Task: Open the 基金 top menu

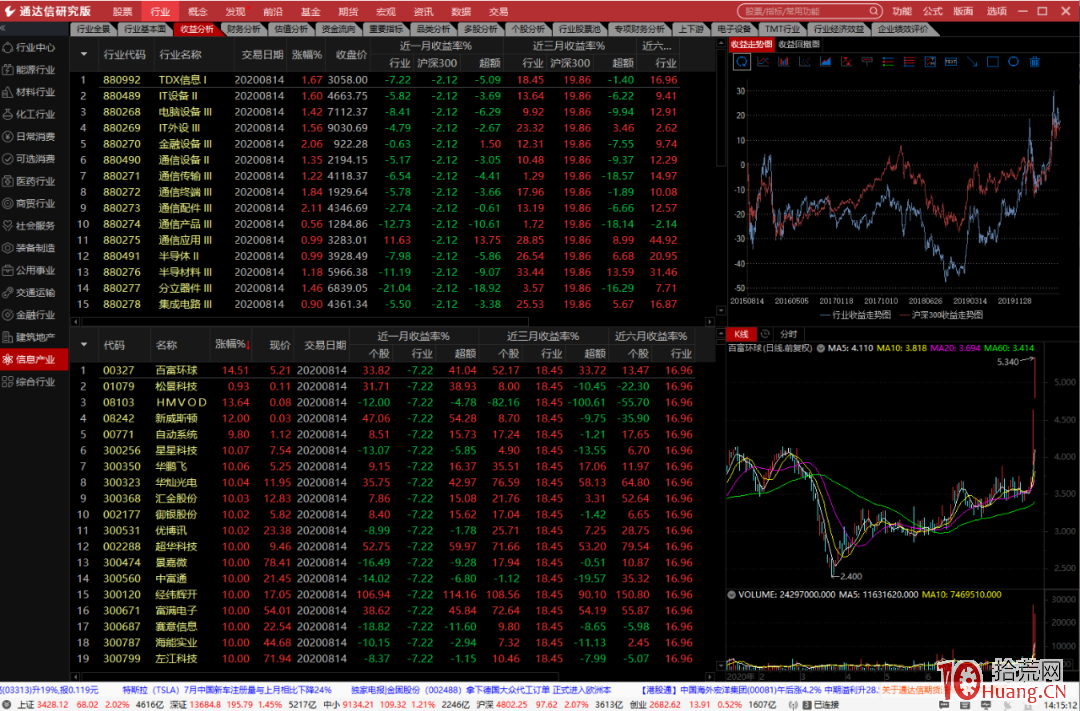Action: pos(310,11)
